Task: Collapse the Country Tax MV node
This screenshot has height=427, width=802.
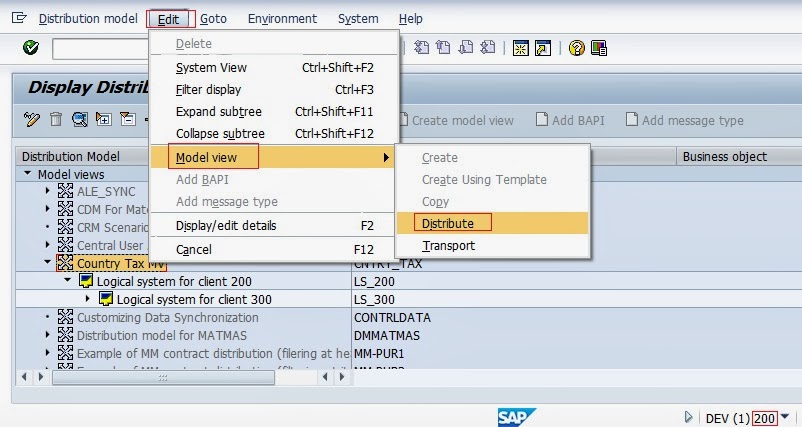Action: coord(48,262)
